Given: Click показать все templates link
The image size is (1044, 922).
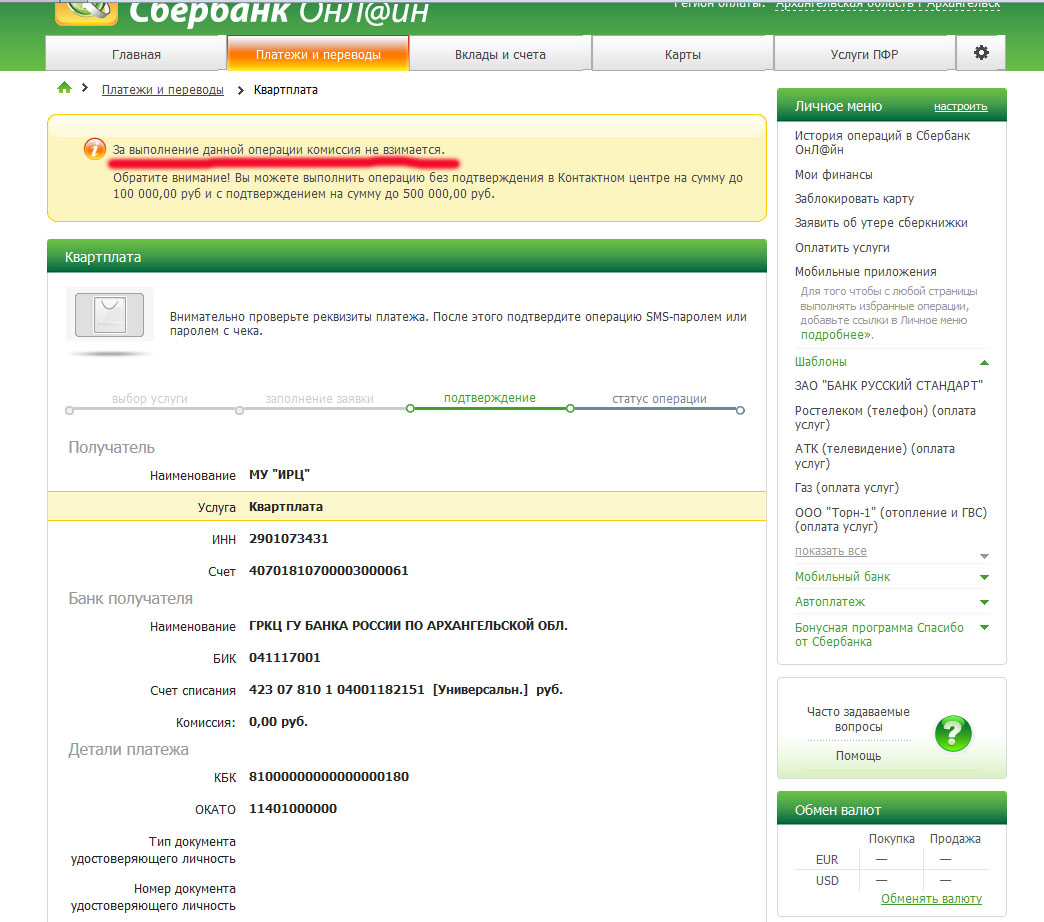Looking at the screenshot, I should coord(830,551).
